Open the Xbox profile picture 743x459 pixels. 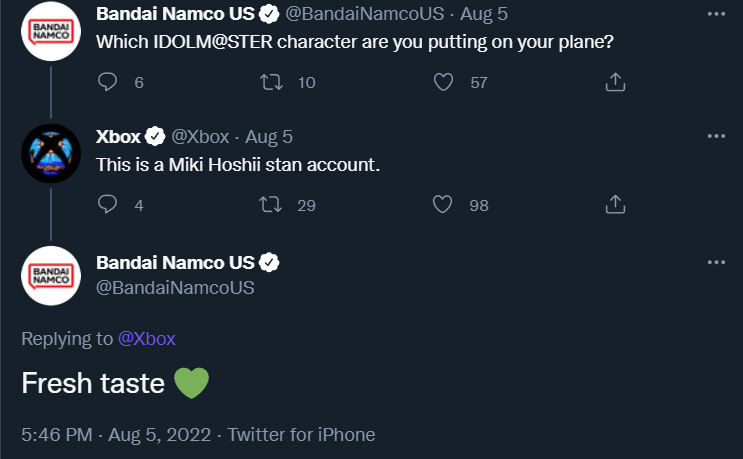point(51,155)
